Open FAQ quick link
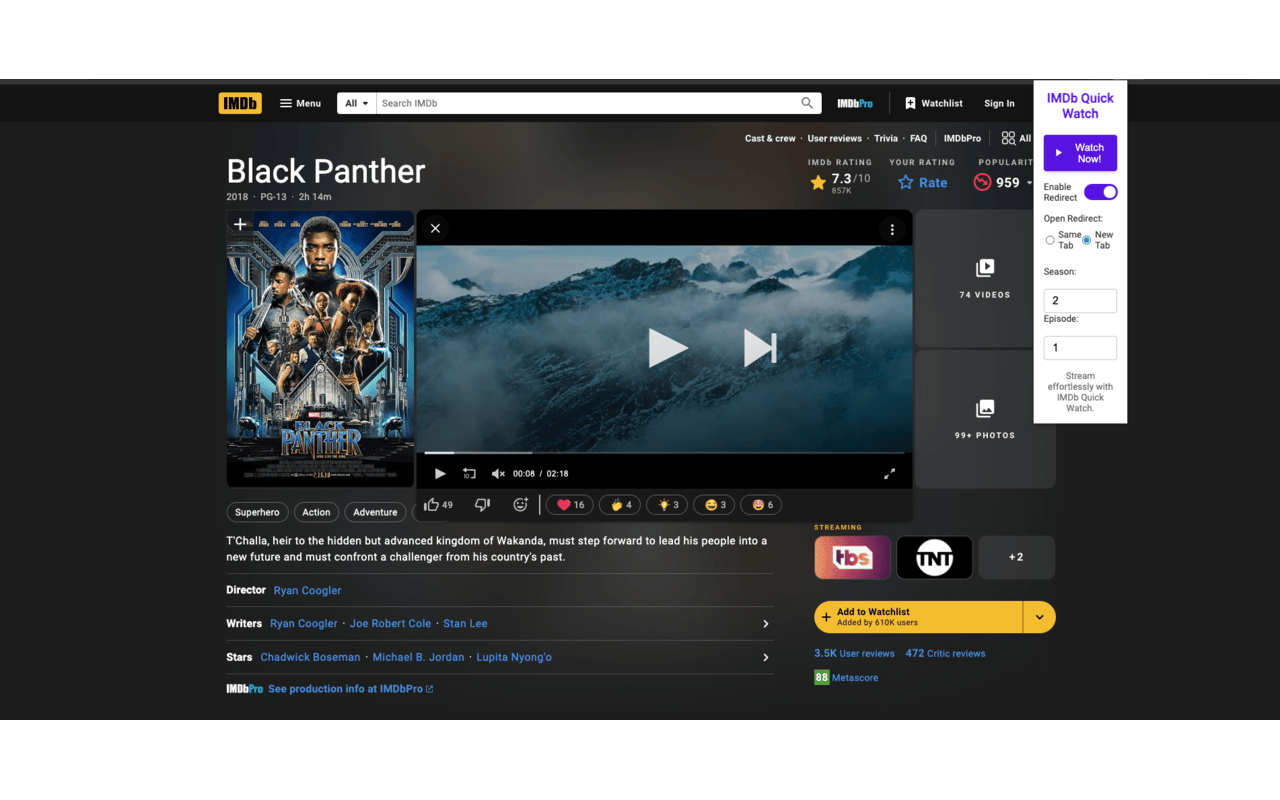This screenshot has width=1280, height=800. tap(918, 138)
